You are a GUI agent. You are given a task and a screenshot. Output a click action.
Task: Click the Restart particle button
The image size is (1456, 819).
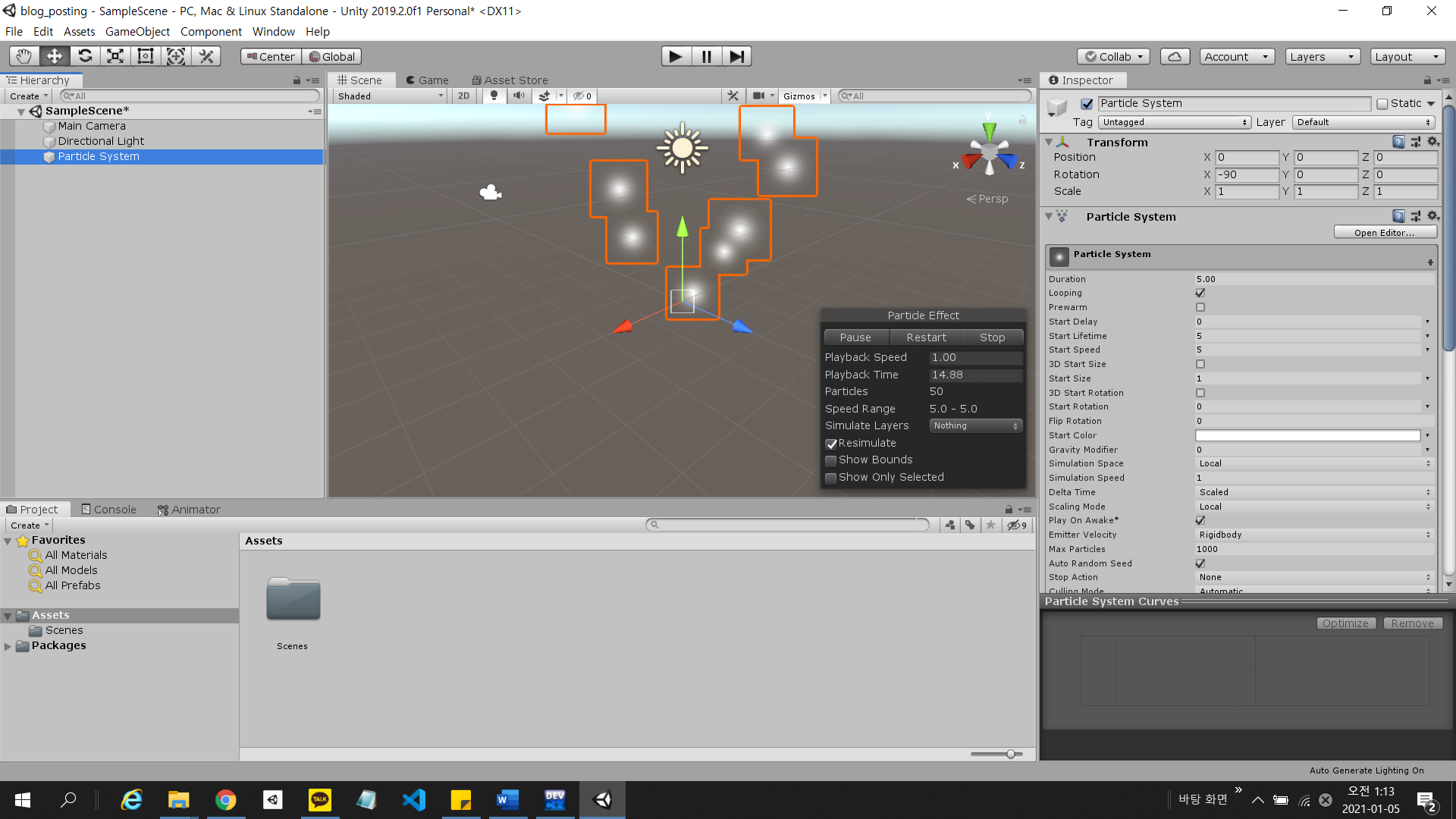[x=926, y=337]
